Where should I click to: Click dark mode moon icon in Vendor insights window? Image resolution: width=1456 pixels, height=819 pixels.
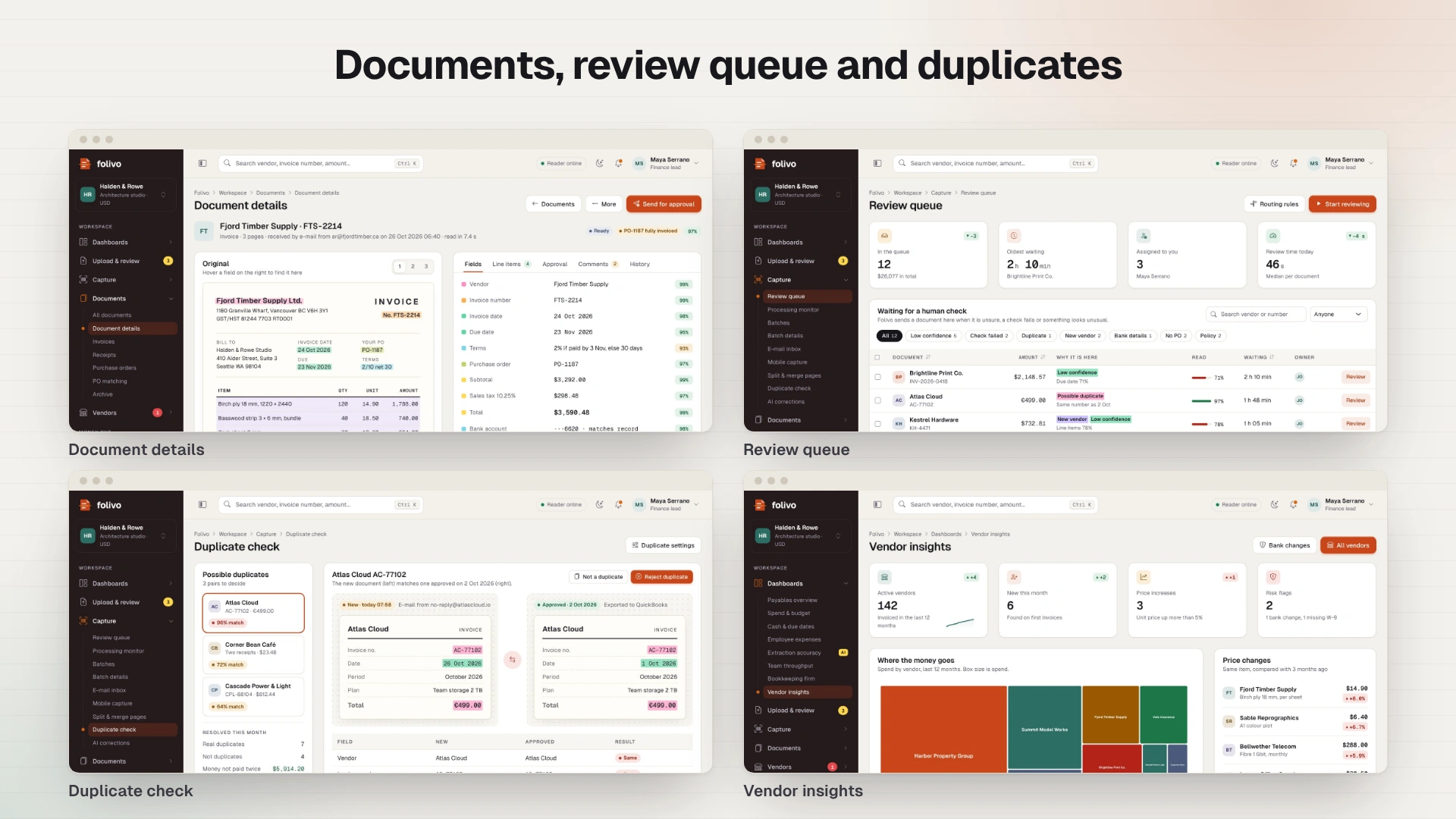(1275, 504)
